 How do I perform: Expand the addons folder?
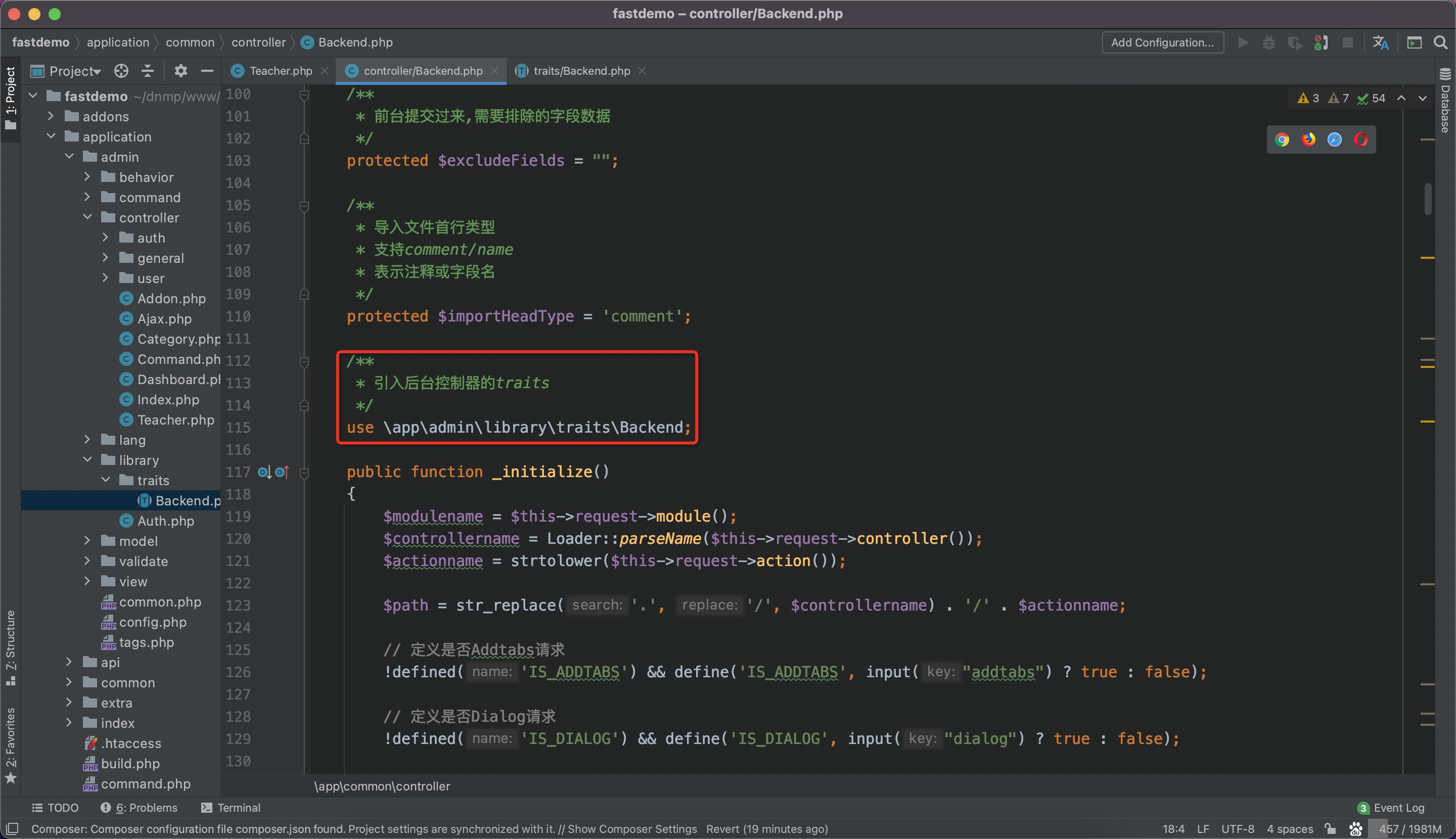click(x=51, y=116)
